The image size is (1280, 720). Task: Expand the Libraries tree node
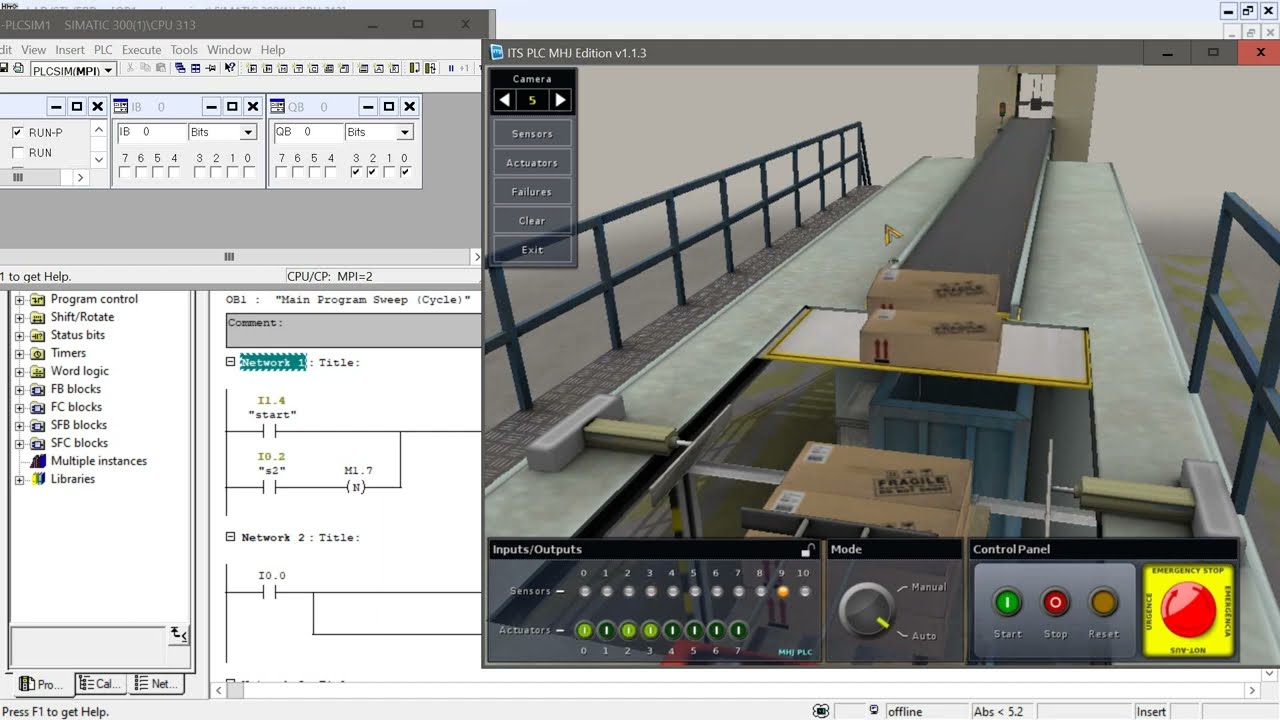[19, 479]
